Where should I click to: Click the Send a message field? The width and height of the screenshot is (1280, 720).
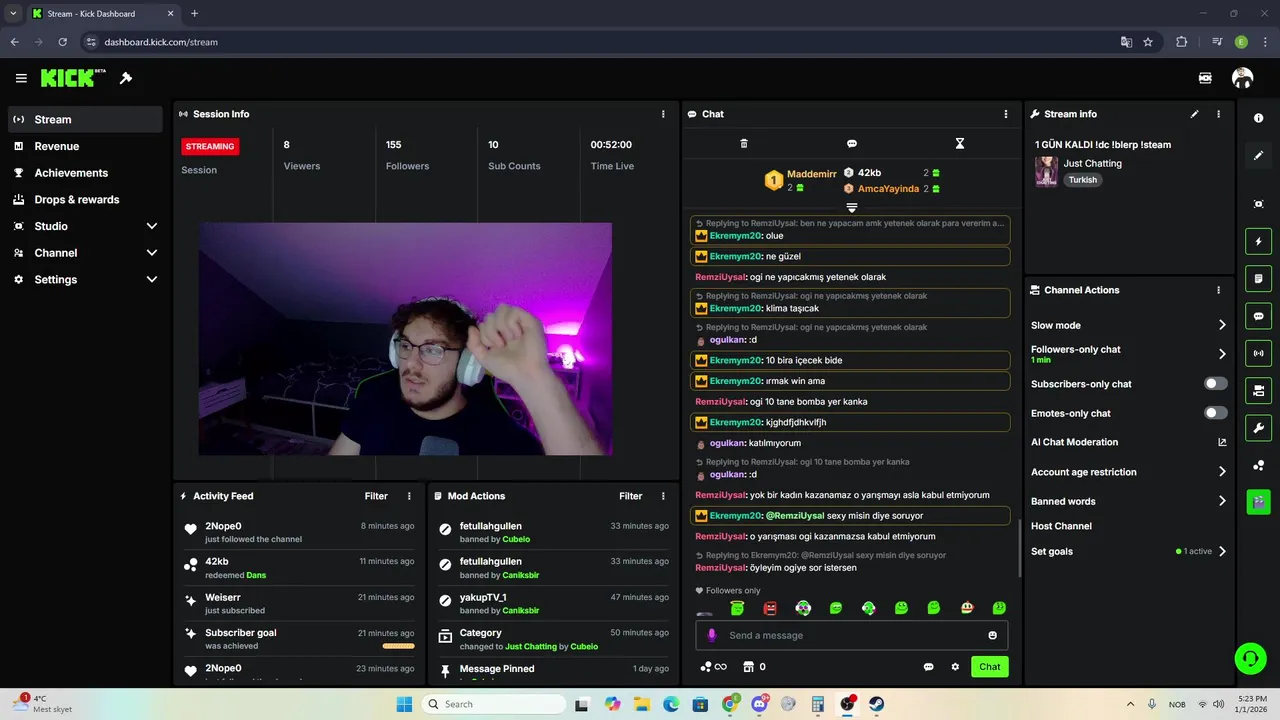click(852, 635)
